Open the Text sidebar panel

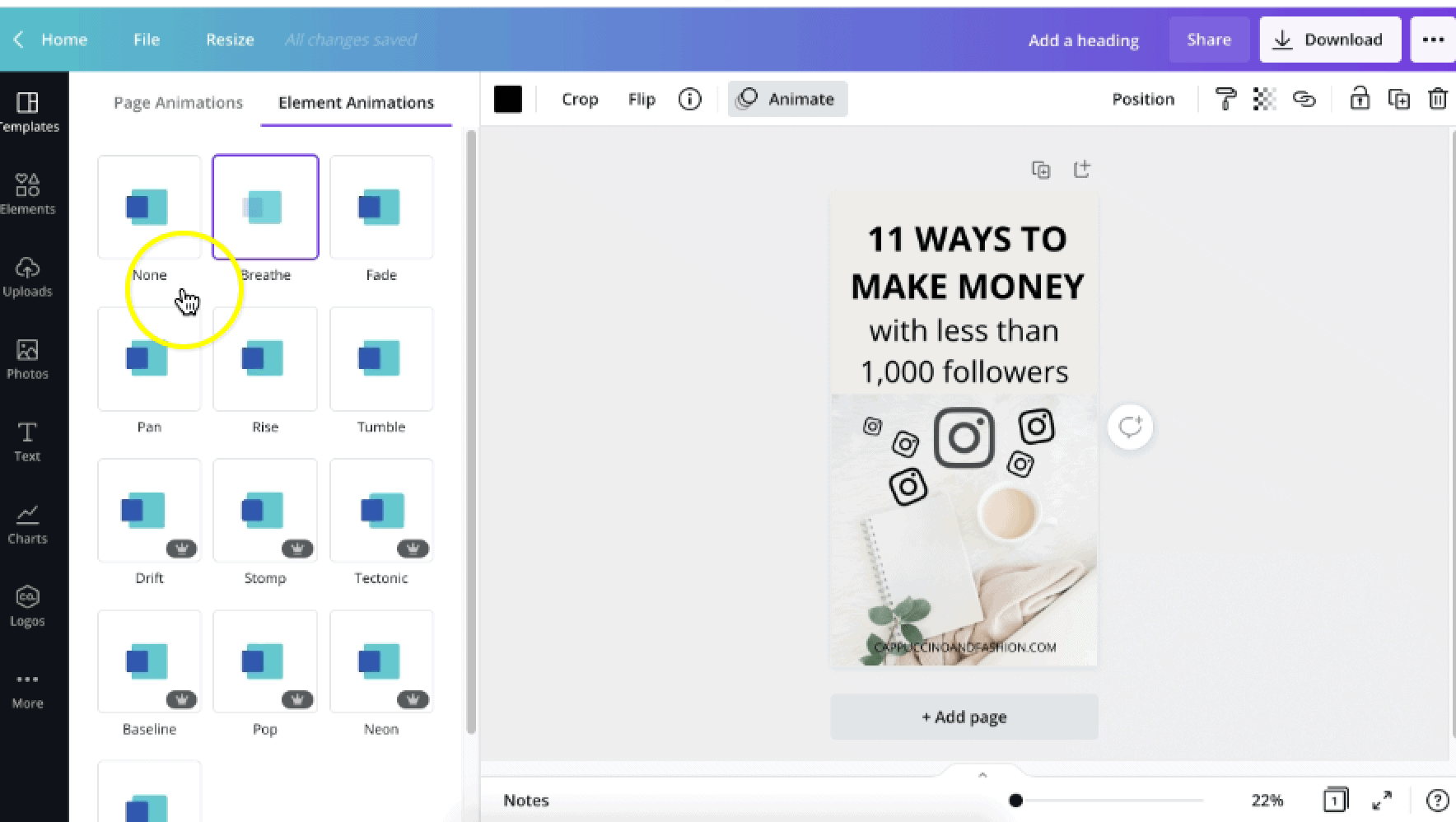[27, 441]
